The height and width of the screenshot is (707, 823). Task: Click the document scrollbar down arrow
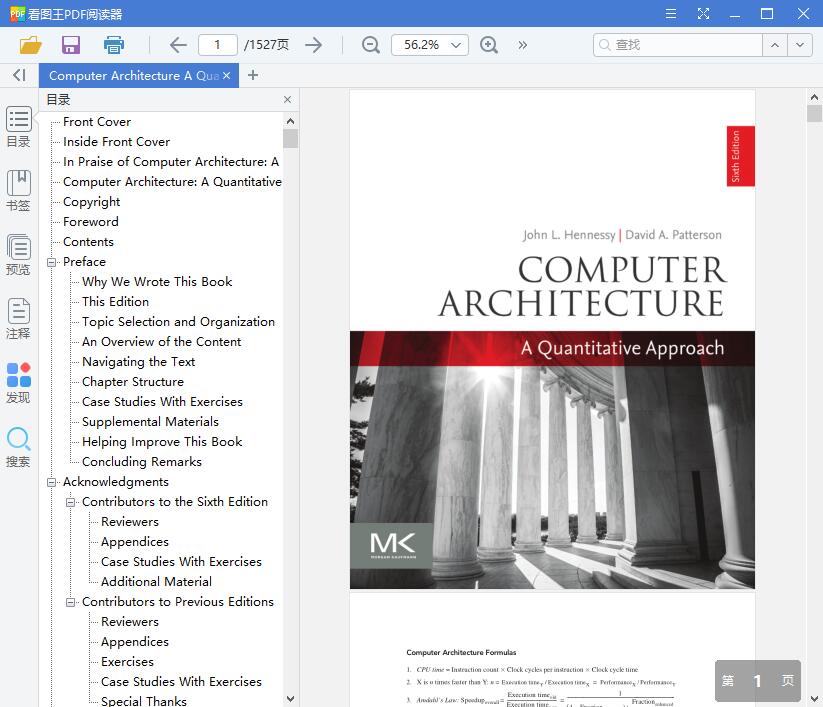pyautogui.click(x=814, y=699)
